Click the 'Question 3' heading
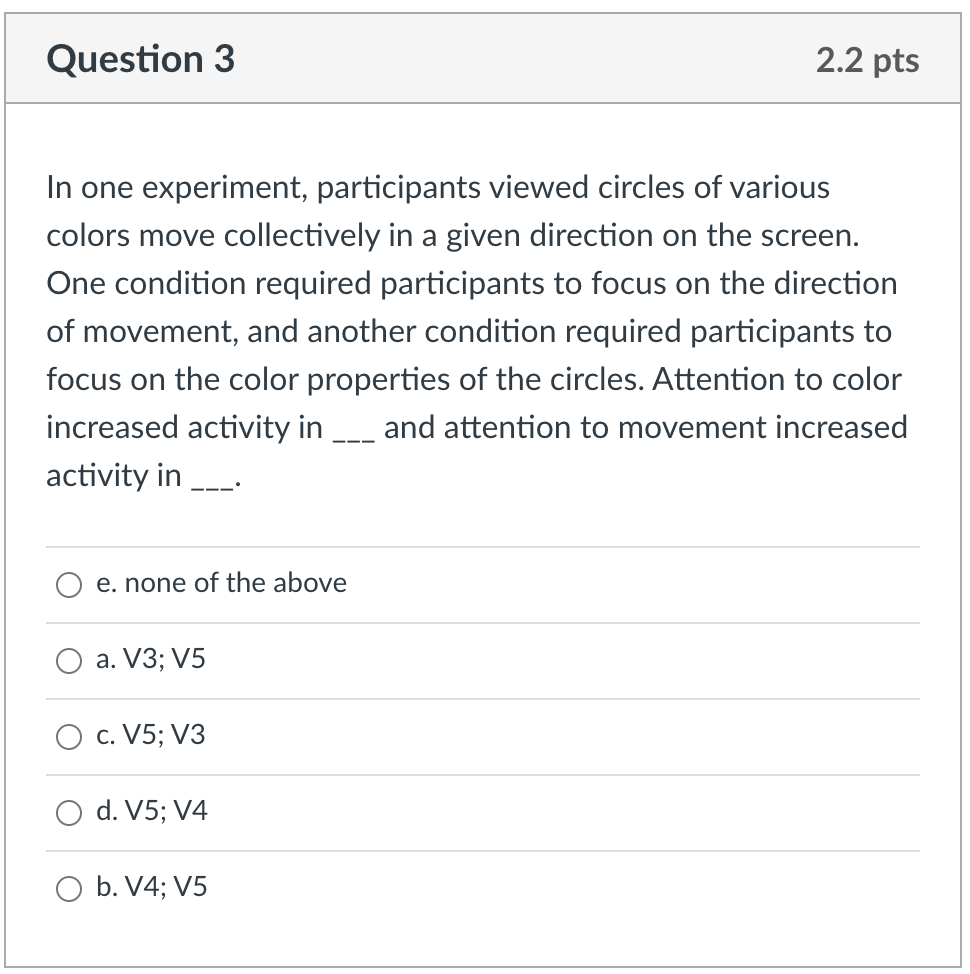This screenshot has height=974, width=970. pos(141,59)
